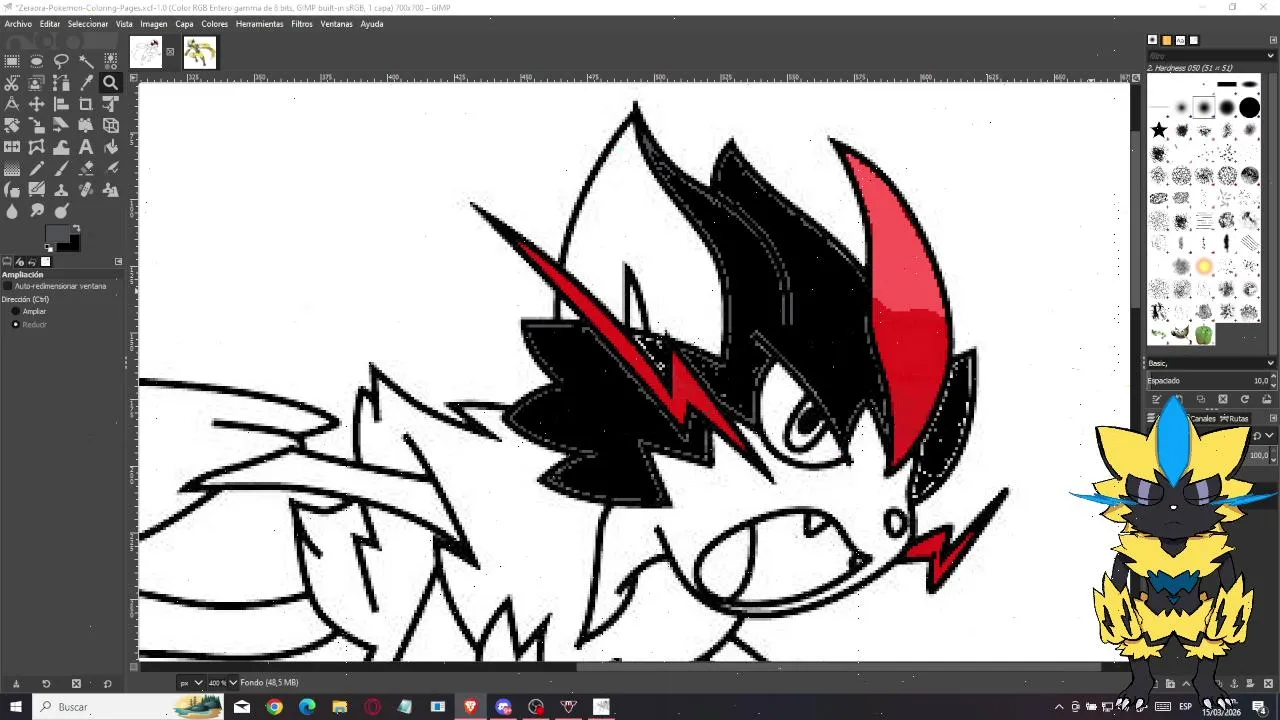Viewport: 1280px width, 720px height.
Task: Open the Editar menu
Action: pyautogui.click(x=50, y=24)
